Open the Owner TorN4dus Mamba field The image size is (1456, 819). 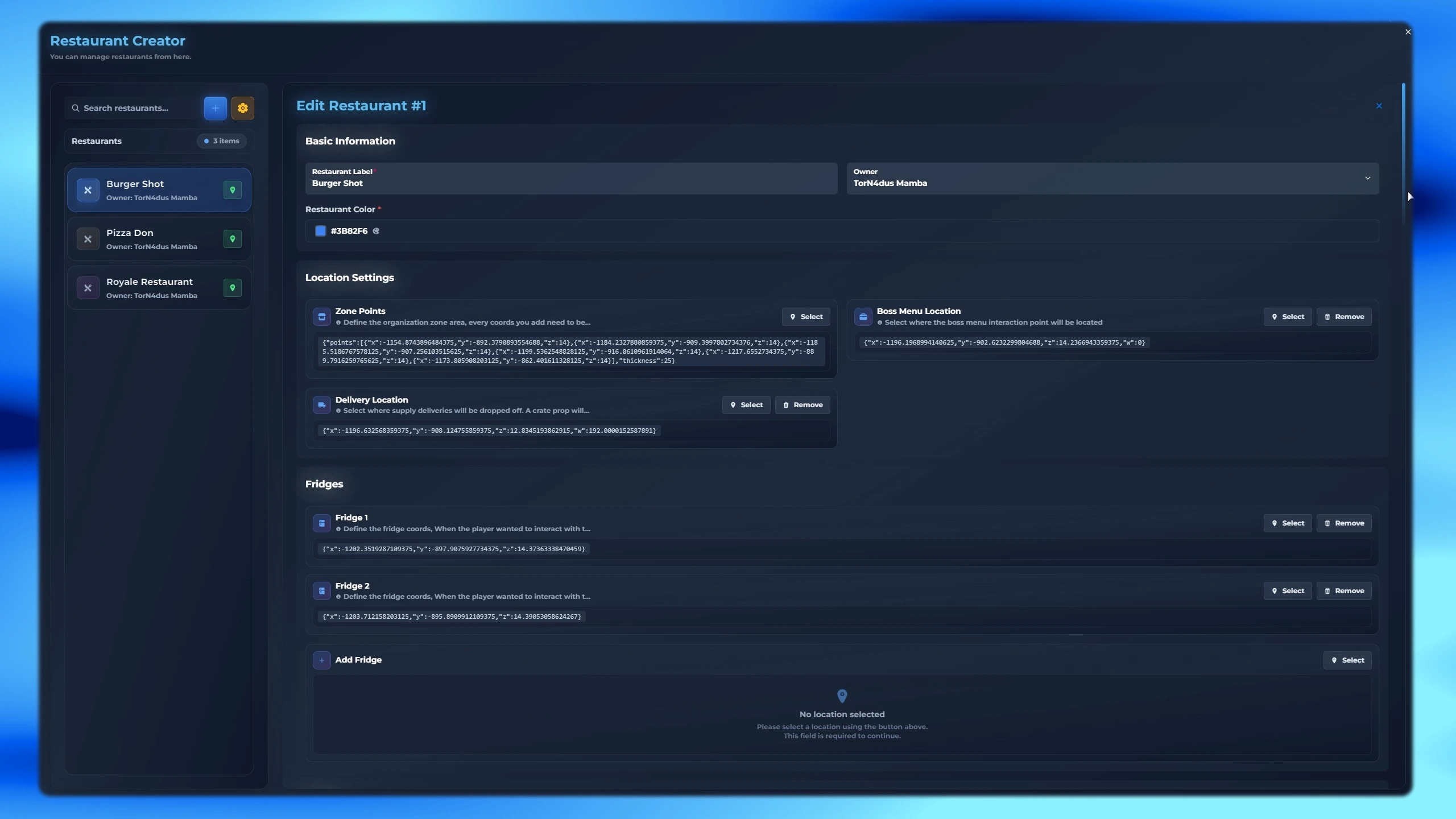[x=1112, y=179]
